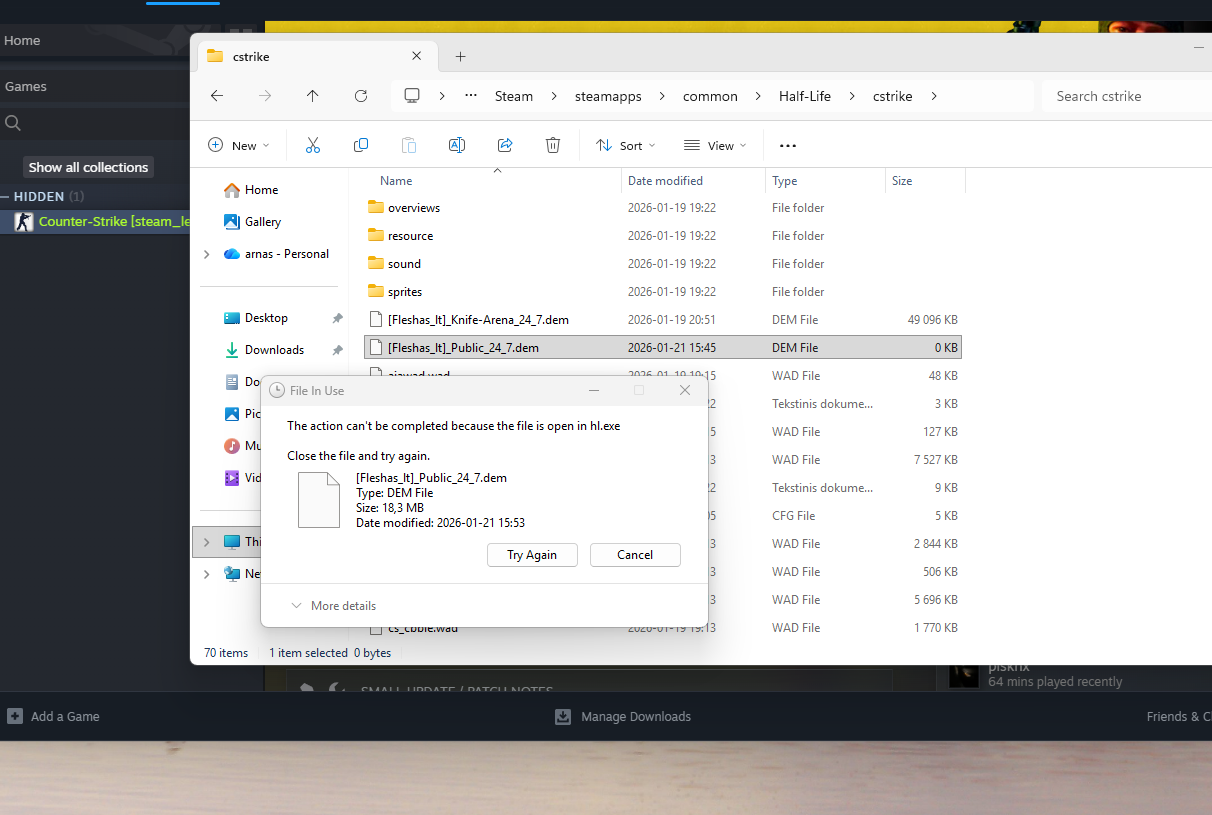
Task: Click the Manage Downloads icon in Steam
Action: [x=563, y=716]
